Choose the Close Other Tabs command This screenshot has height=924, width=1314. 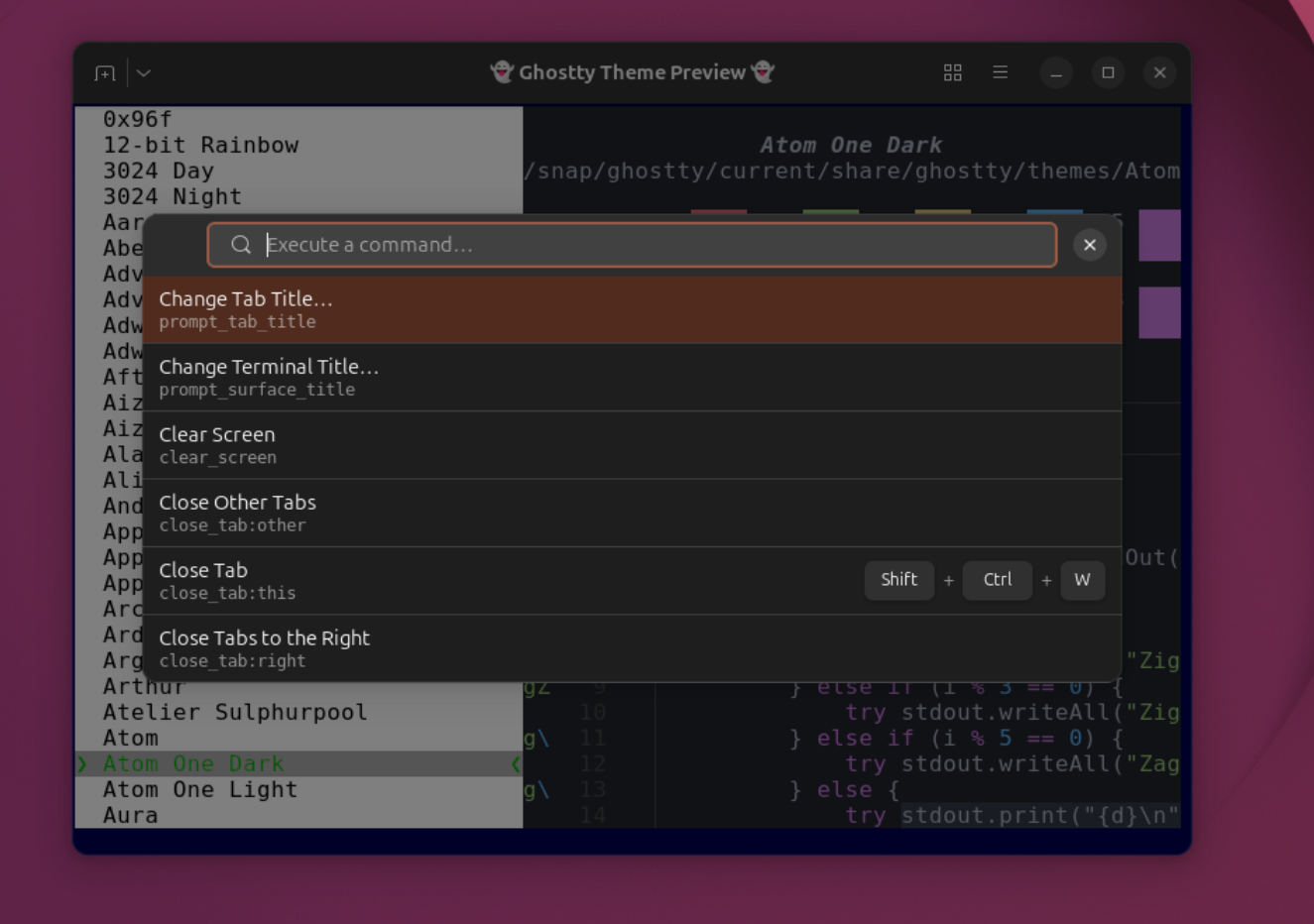click(x=632, y=513)
